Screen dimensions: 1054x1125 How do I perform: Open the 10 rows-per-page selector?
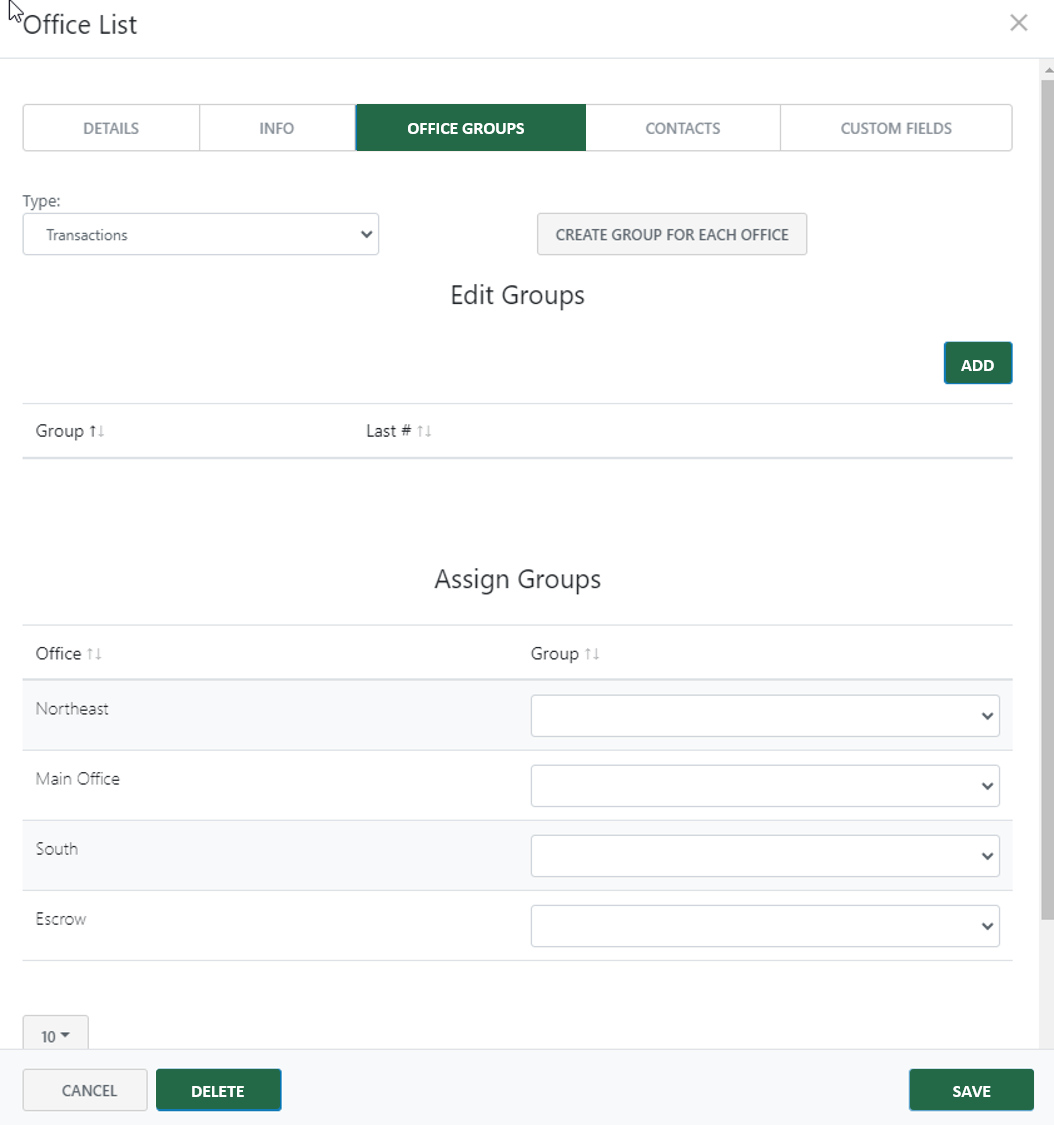pos(55,1035)
